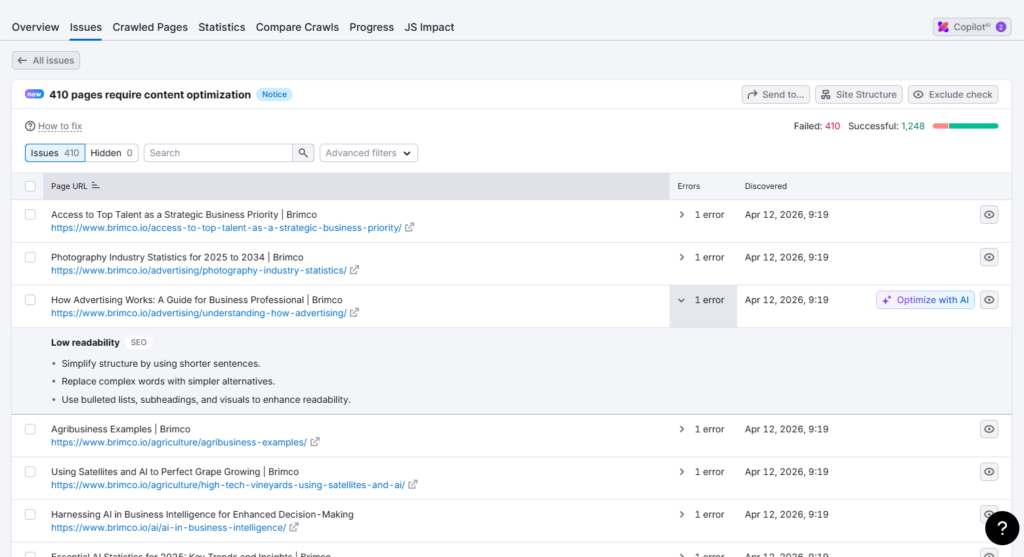The width and height of the screenshot is (1024, 557).
Task: Check the How Advertising Works row checkbox
Action: 30,300
